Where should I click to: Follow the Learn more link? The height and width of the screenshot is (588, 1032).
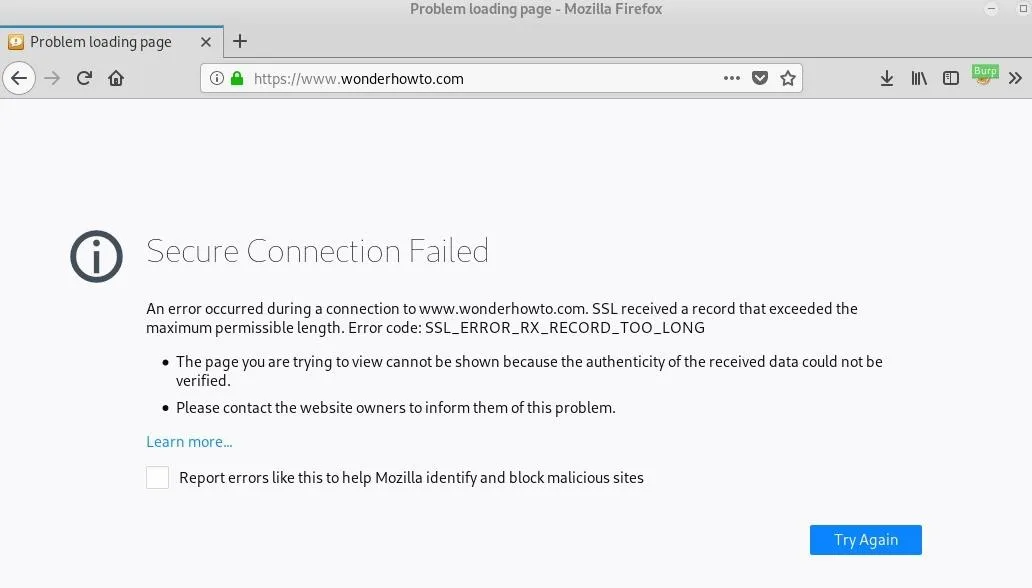click(x=189, y=442)
